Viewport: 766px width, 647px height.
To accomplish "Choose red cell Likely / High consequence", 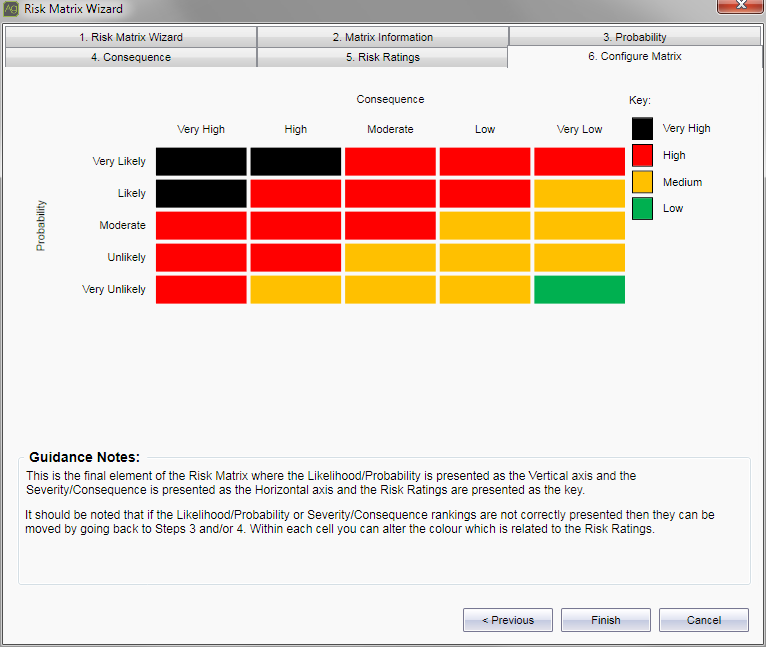I will 296,194.
